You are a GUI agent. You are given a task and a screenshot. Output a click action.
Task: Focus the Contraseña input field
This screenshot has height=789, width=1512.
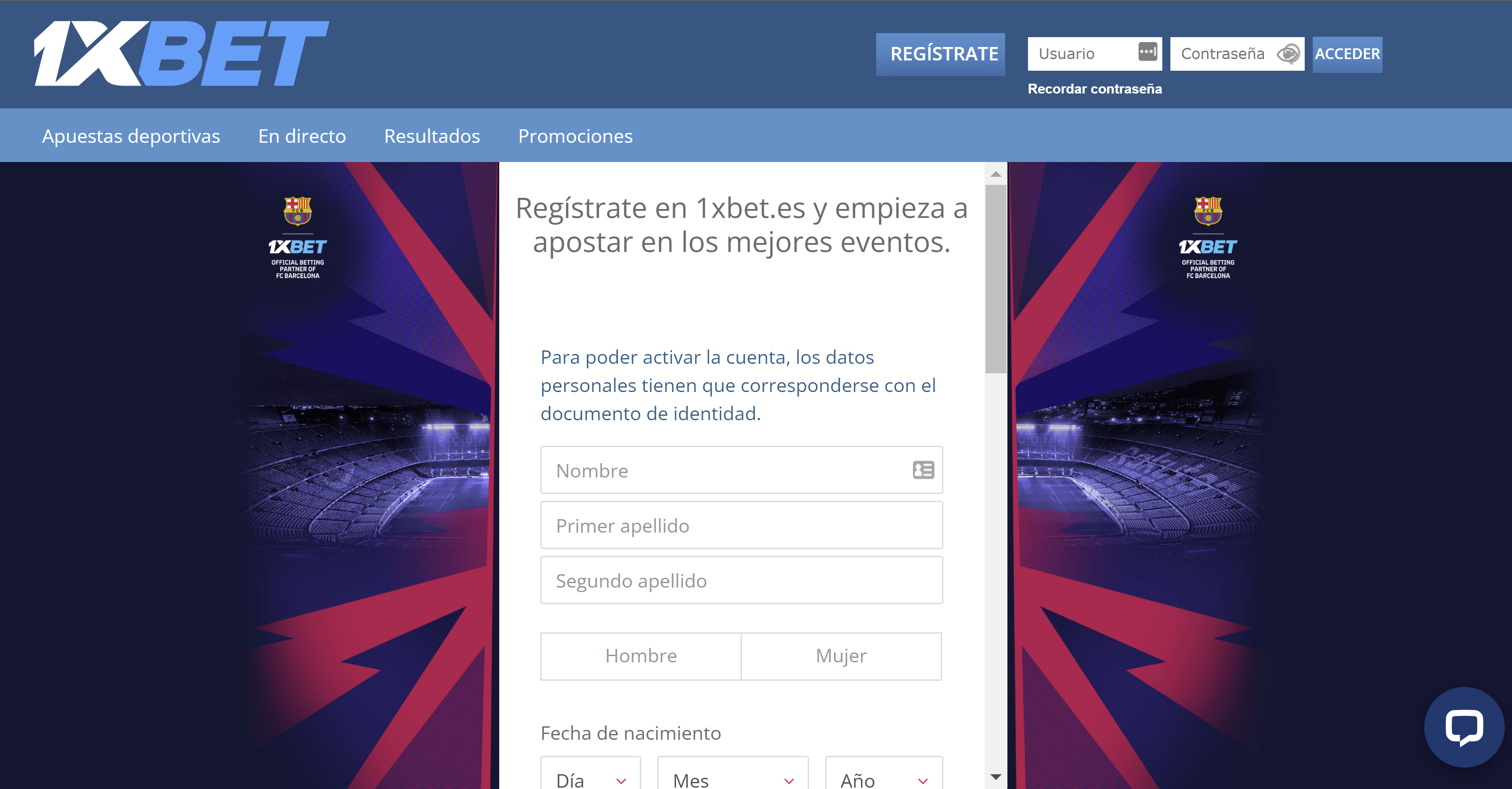tap(1237, 54)
